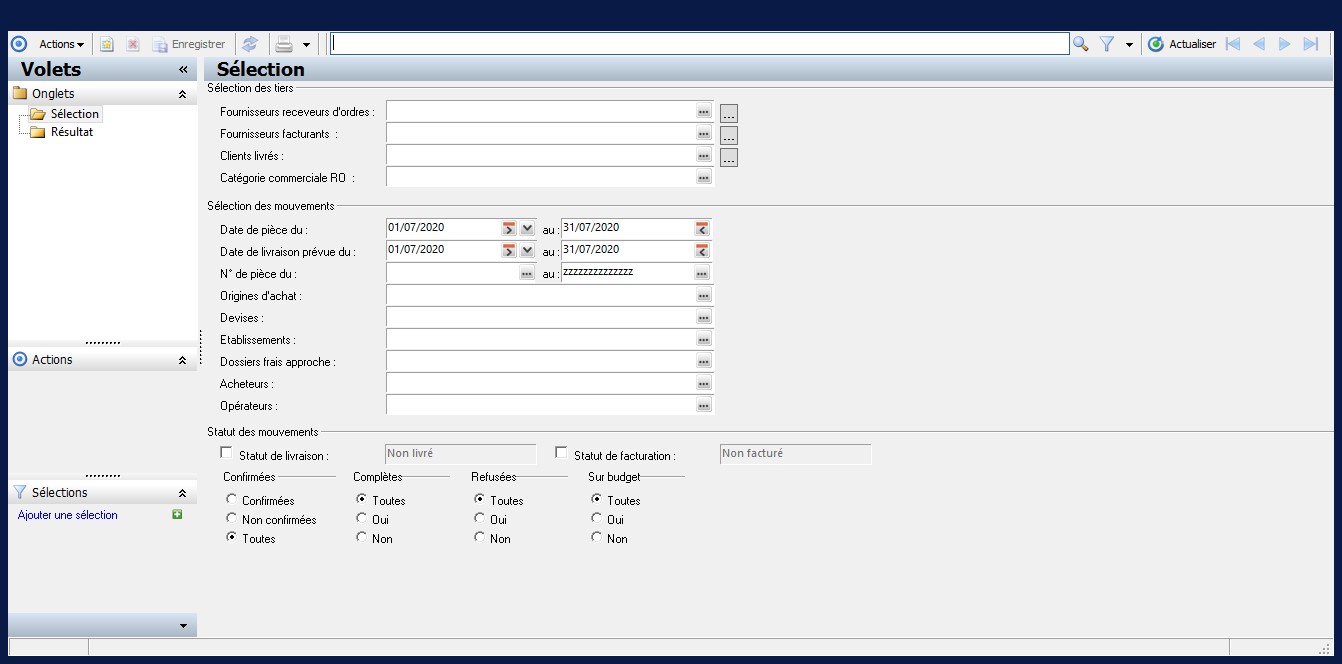Select Non under Complètes
The height and width of the screenshot is (664, 1342).
coord(362,537)
